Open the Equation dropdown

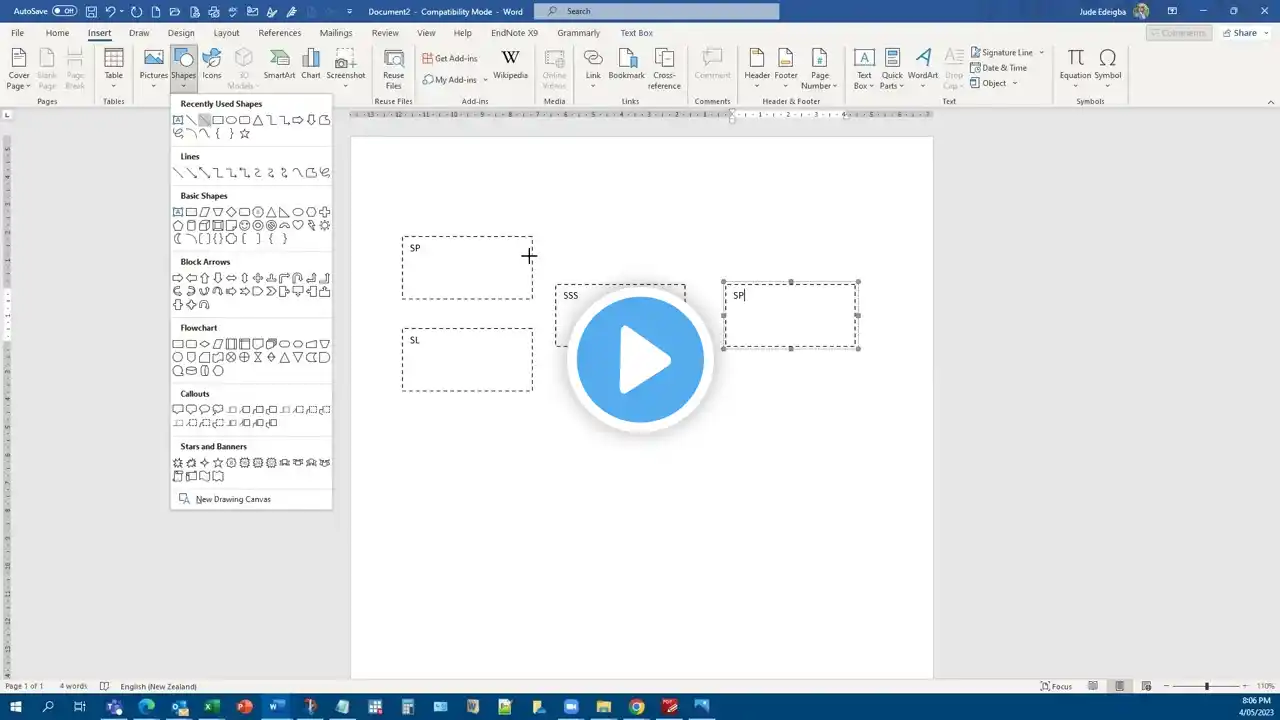pyautogui.click(x=1076, y=67)
